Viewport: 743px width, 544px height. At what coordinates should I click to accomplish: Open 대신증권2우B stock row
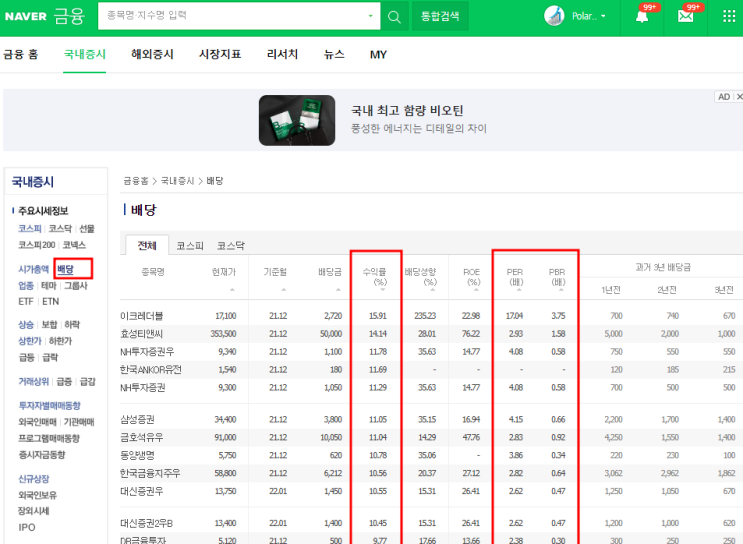pyautogui.click(x=146, y=524)
